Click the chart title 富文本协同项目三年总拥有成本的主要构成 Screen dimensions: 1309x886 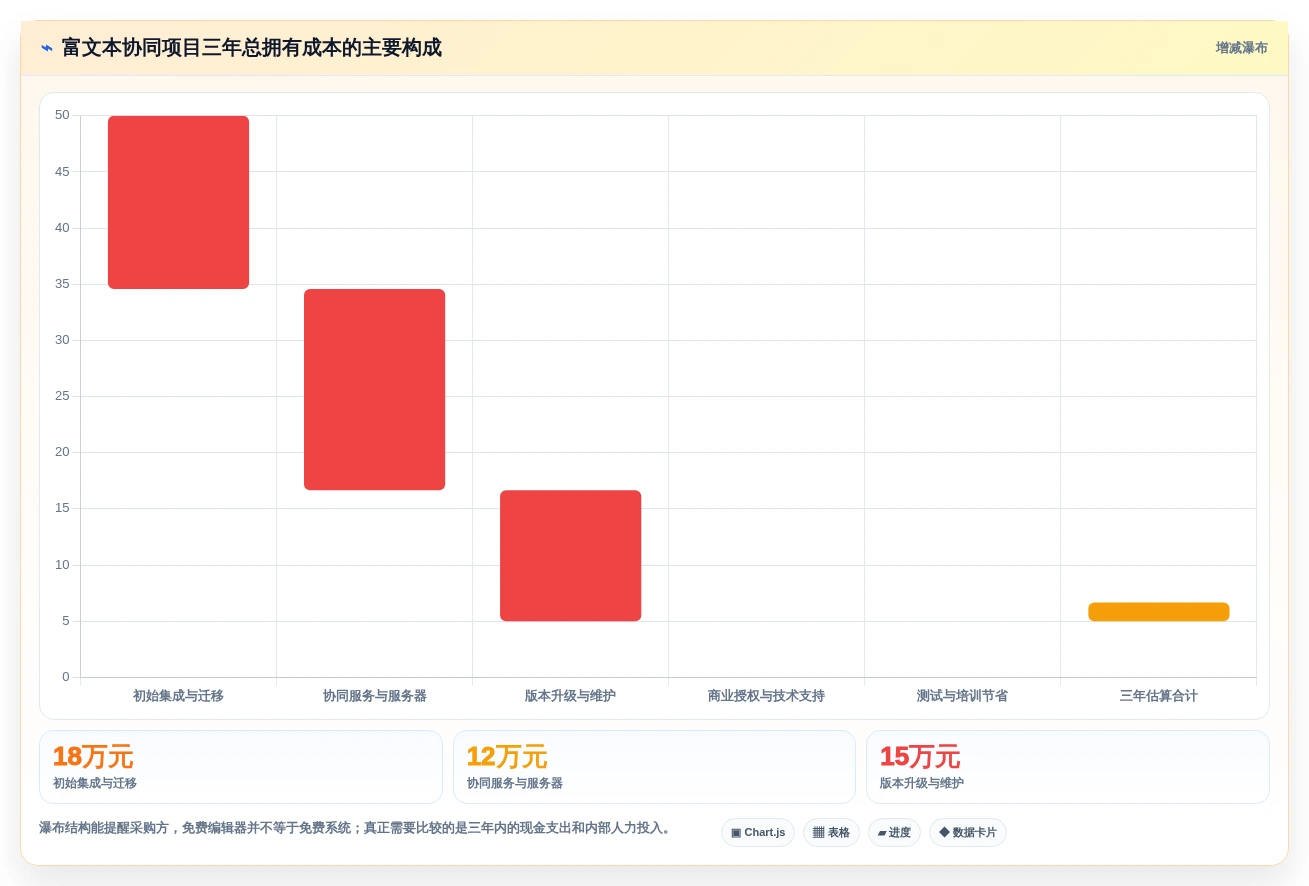pyautogui.click(x=251, y=48)
